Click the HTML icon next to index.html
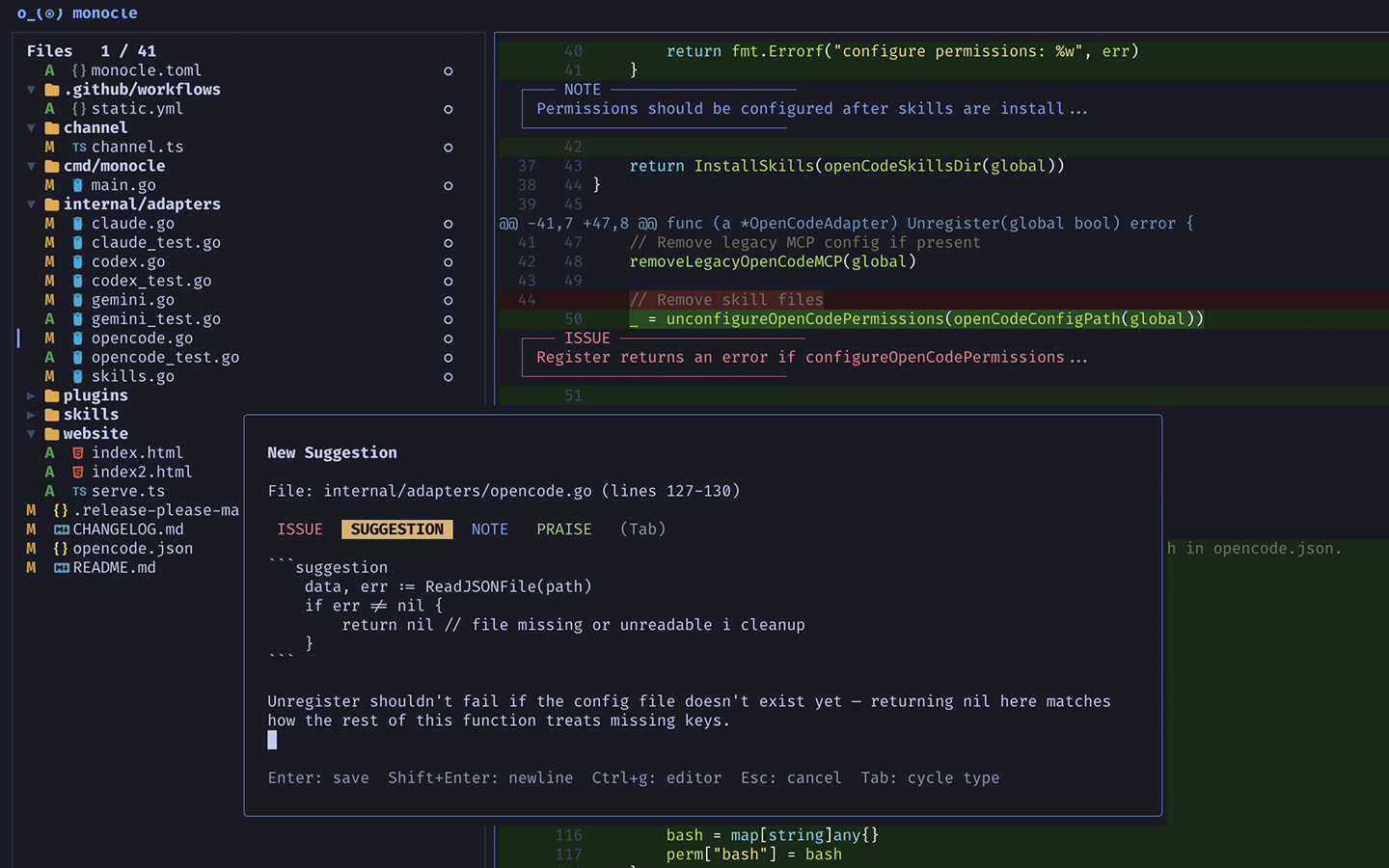 click(x=79, y=452)
